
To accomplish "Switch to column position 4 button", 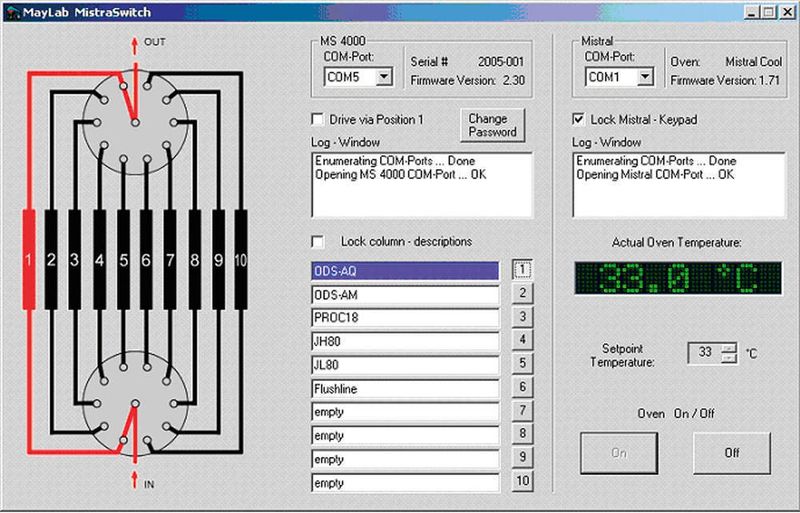I will coord(522,339).
